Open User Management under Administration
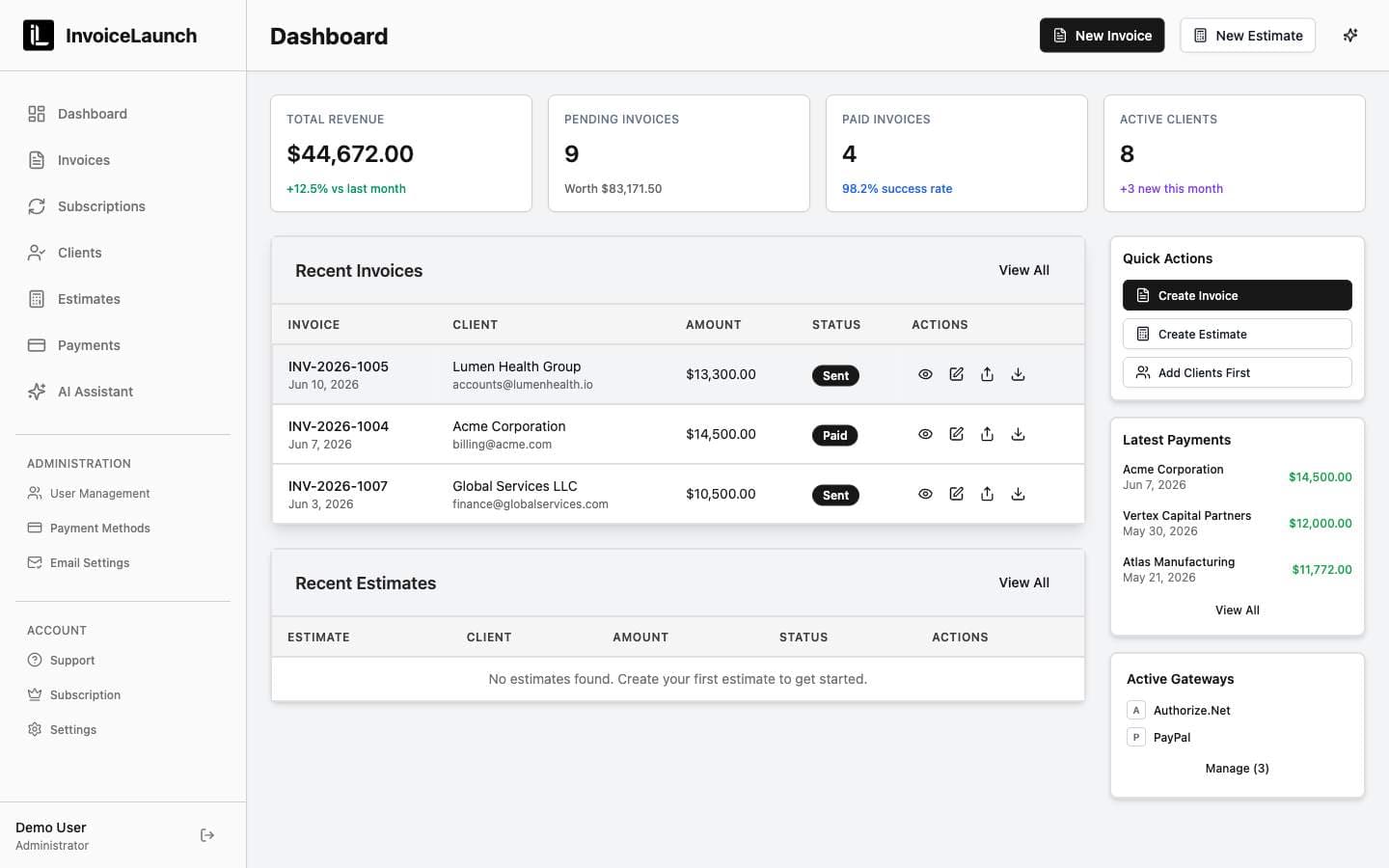The image size is (1389, 868). (123, 493)
